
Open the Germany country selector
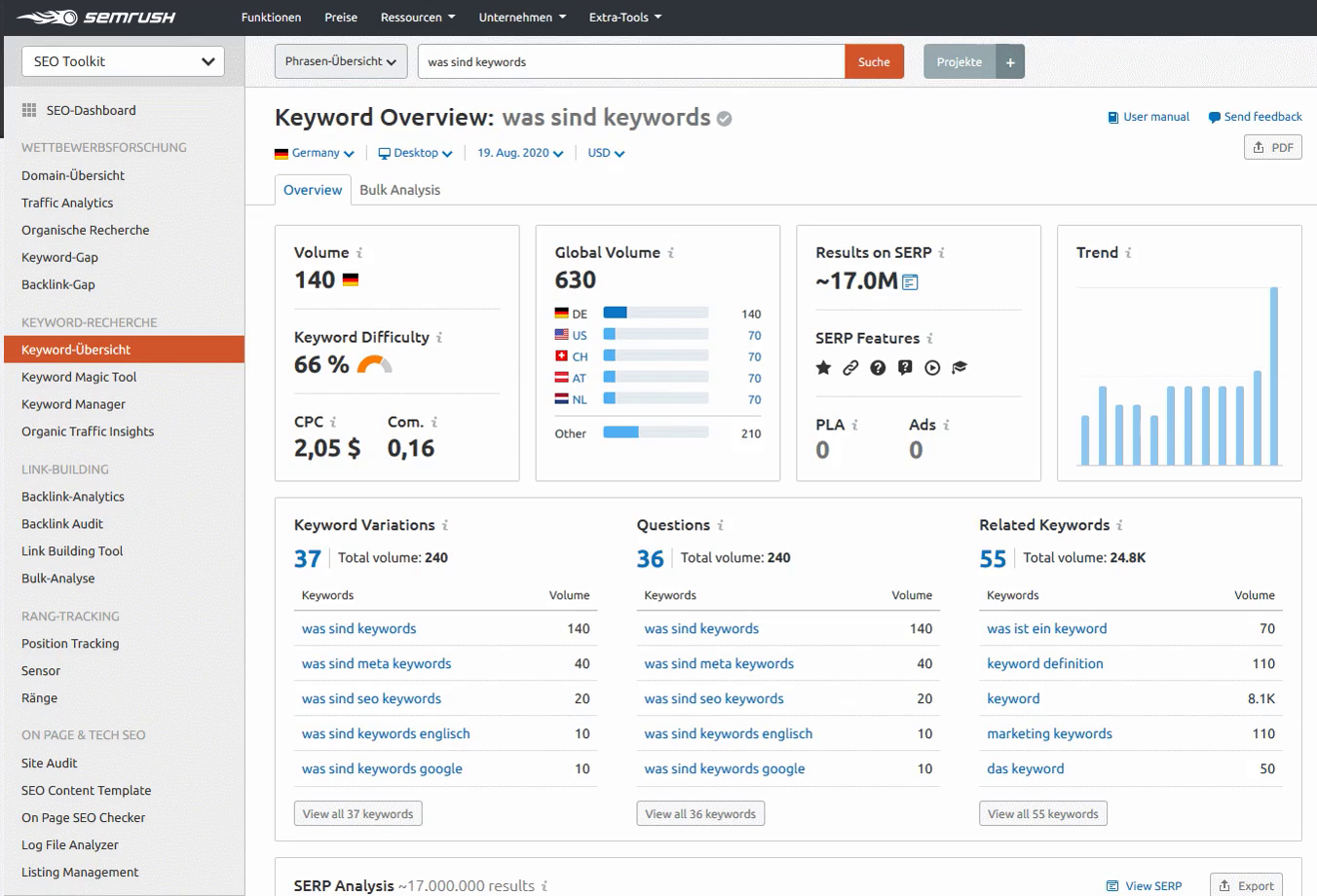coord(314,153)
